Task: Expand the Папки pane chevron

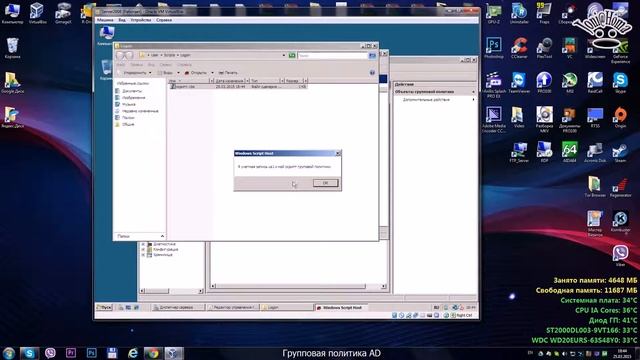Action: (162, 236)
